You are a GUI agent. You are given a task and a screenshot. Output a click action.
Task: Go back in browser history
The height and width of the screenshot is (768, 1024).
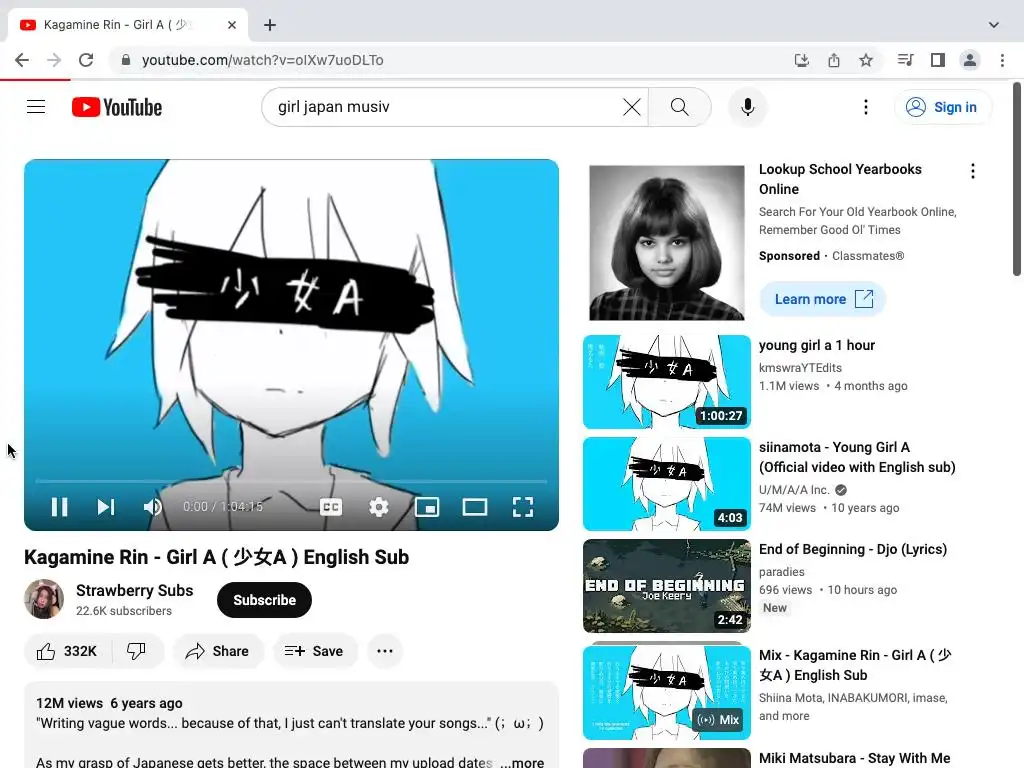22,60
